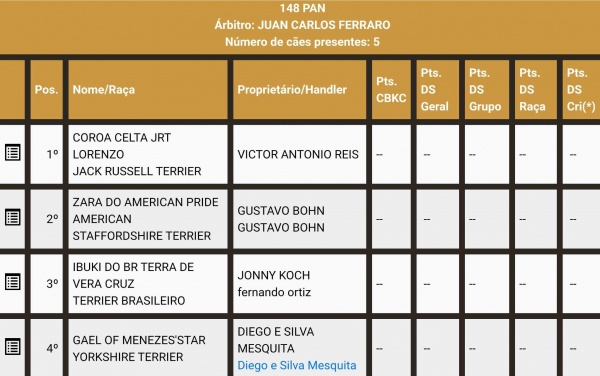Click the 1º position cell
The image size is (600, 376).
(x=46, y=154)
